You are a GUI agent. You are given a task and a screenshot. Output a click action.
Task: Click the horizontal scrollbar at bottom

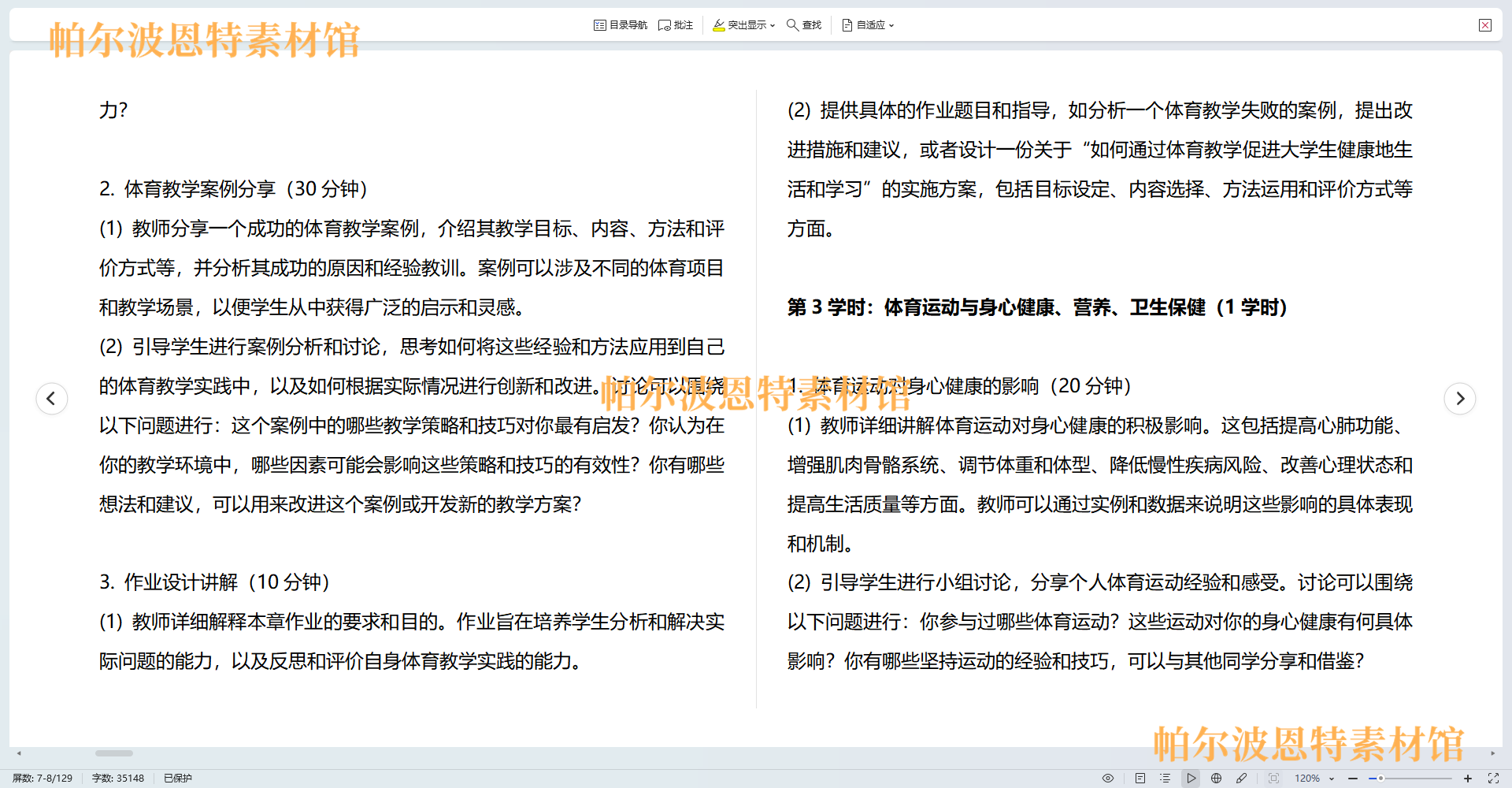coord(113,753)
